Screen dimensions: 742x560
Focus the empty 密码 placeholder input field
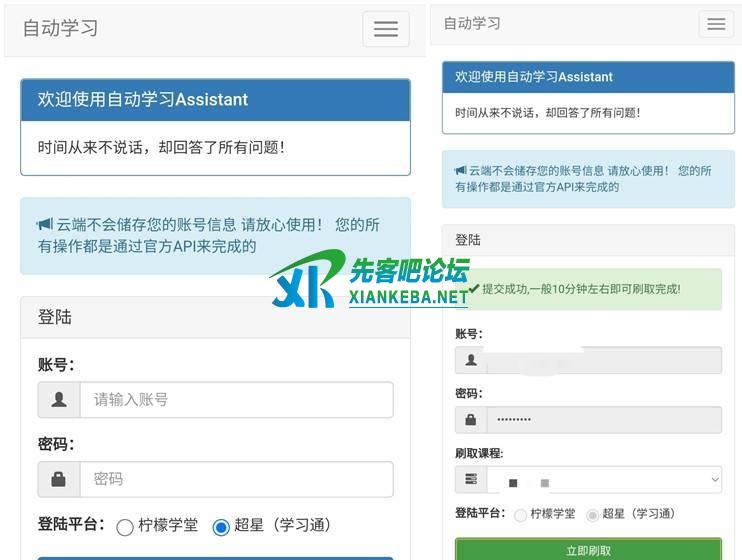click(236, 479)
